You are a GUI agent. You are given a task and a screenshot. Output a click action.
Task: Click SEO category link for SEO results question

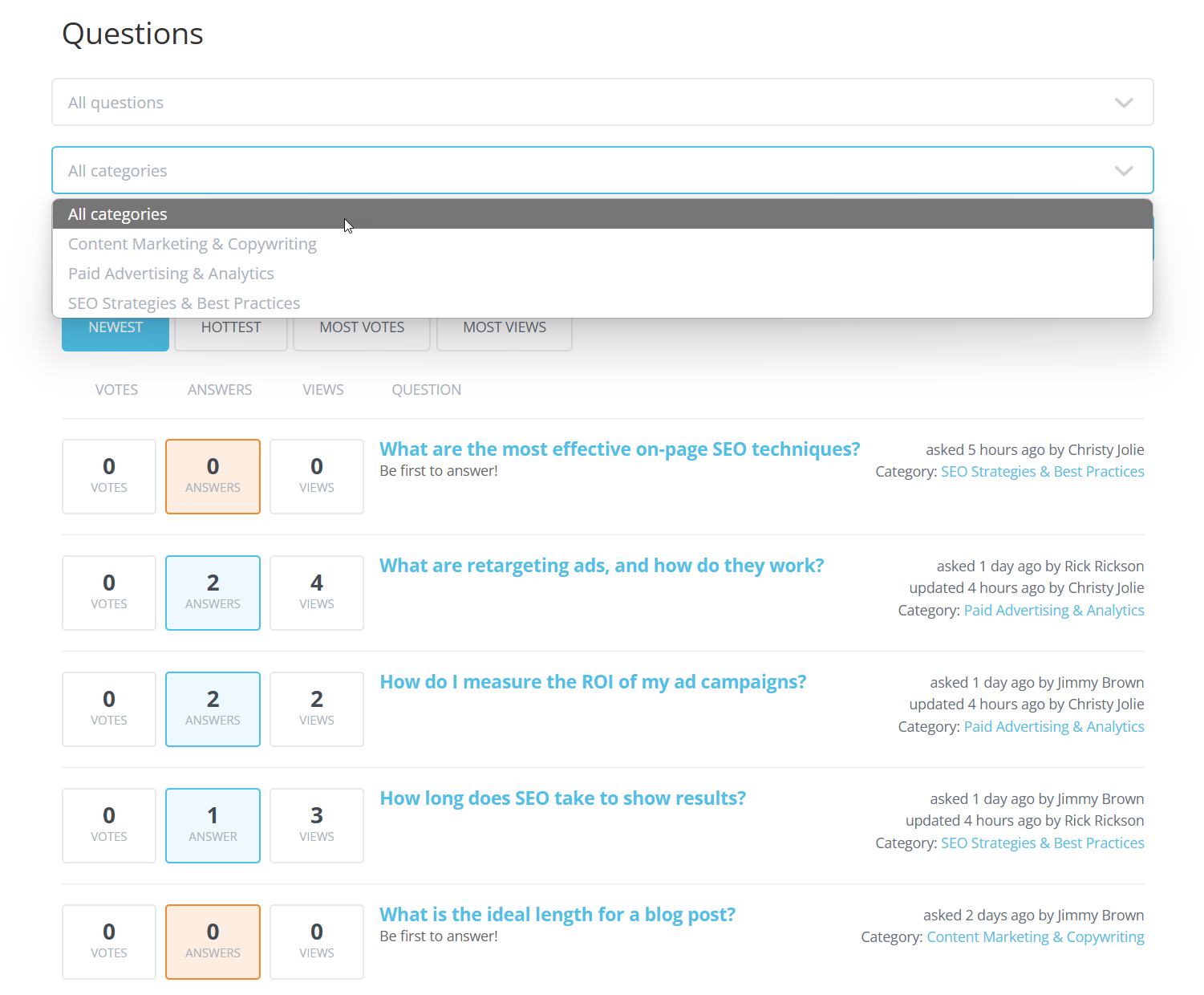[1042, 843]
